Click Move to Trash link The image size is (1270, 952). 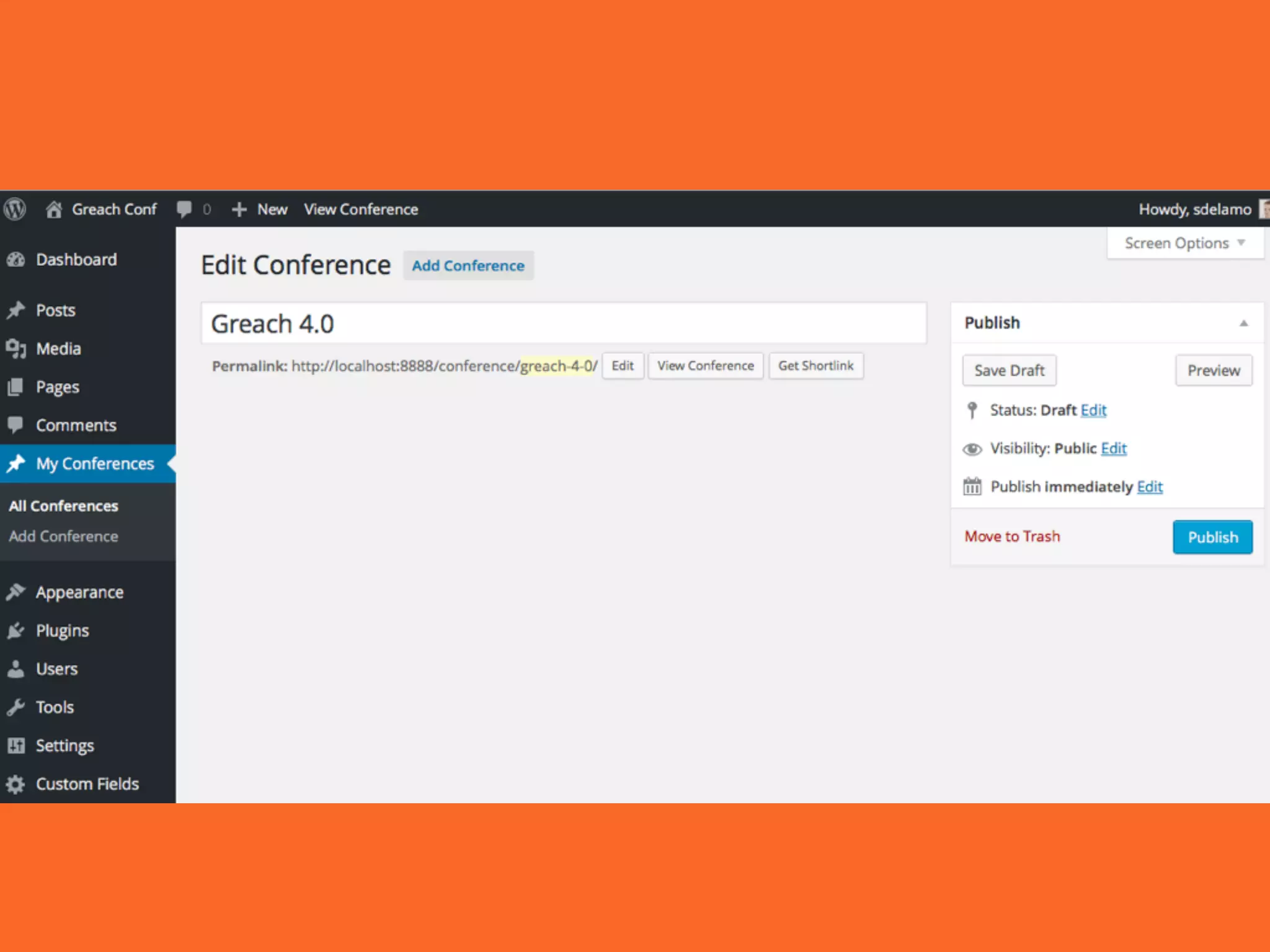pos(1012,536)
